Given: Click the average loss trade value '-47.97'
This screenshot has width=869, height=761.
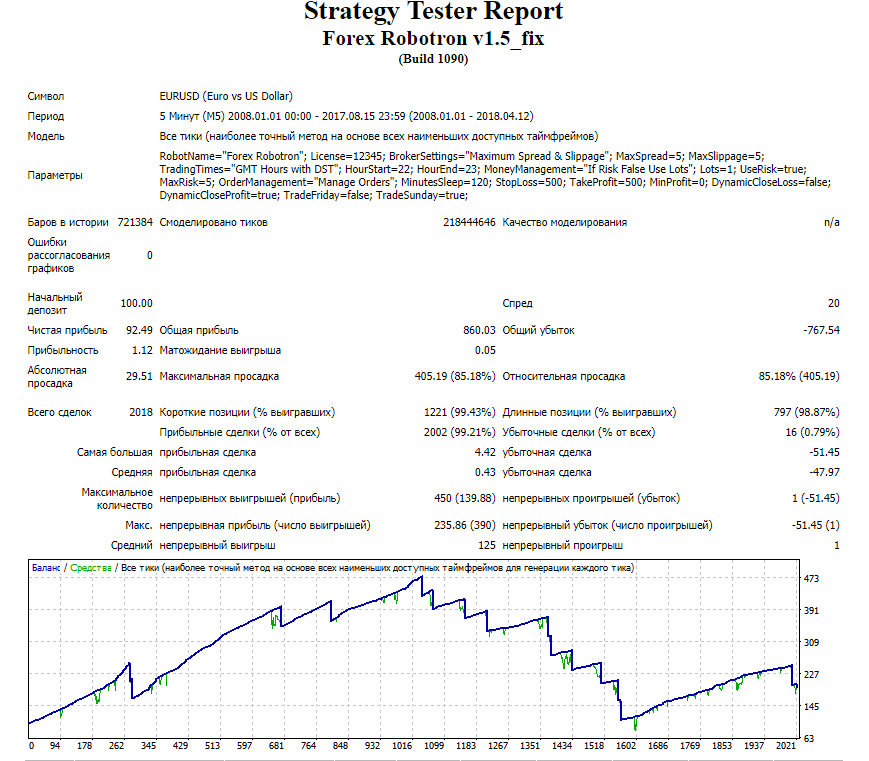Looking at the screenshot, I should [824, 472].
